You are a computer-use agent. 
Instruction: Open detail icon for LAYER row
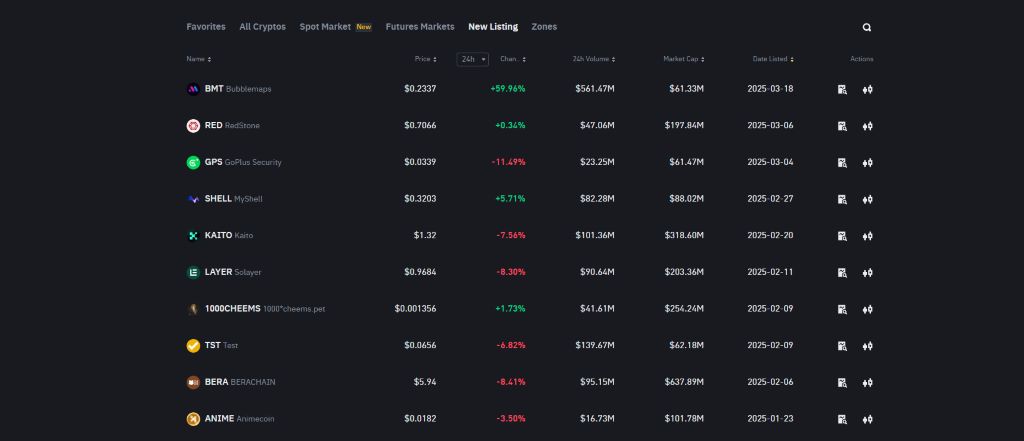pyautogui.click(x=842, y=272)
